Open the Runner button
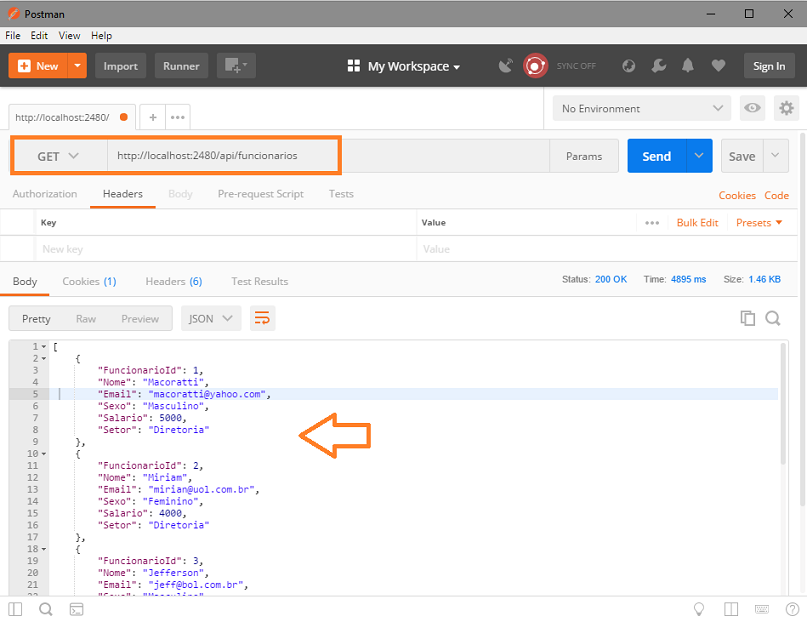Viewport: 807px width, 622px height. click(x=181, y=66)
